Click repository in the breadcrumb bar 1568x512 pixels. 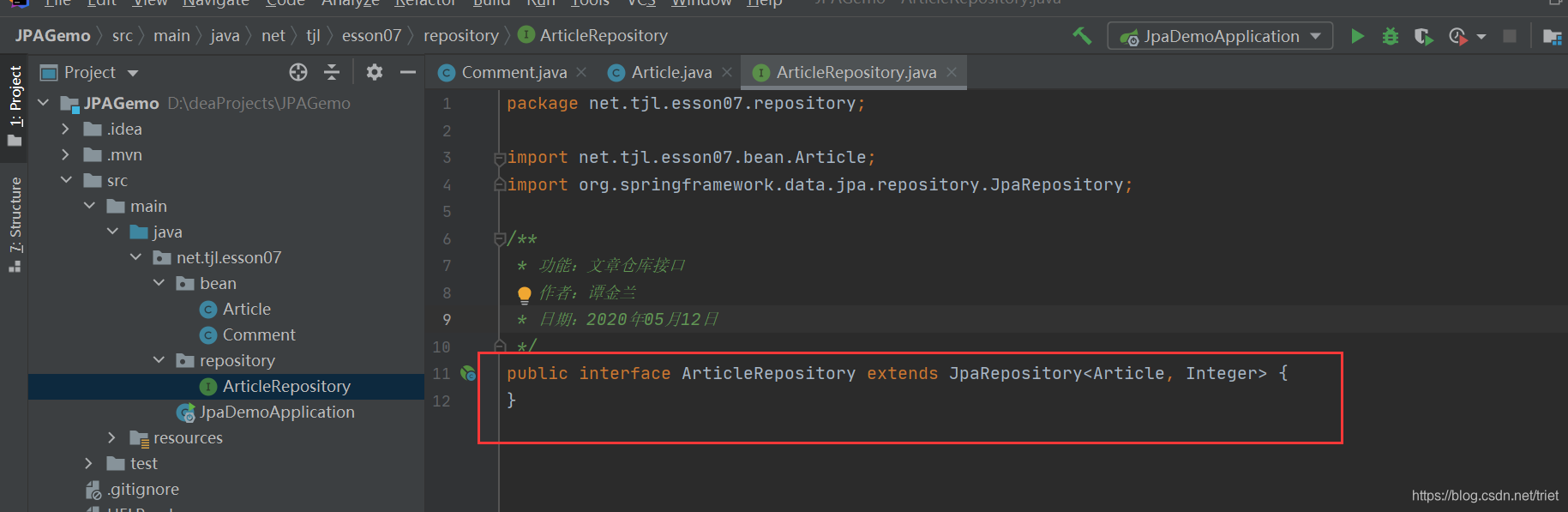[461, 35]
